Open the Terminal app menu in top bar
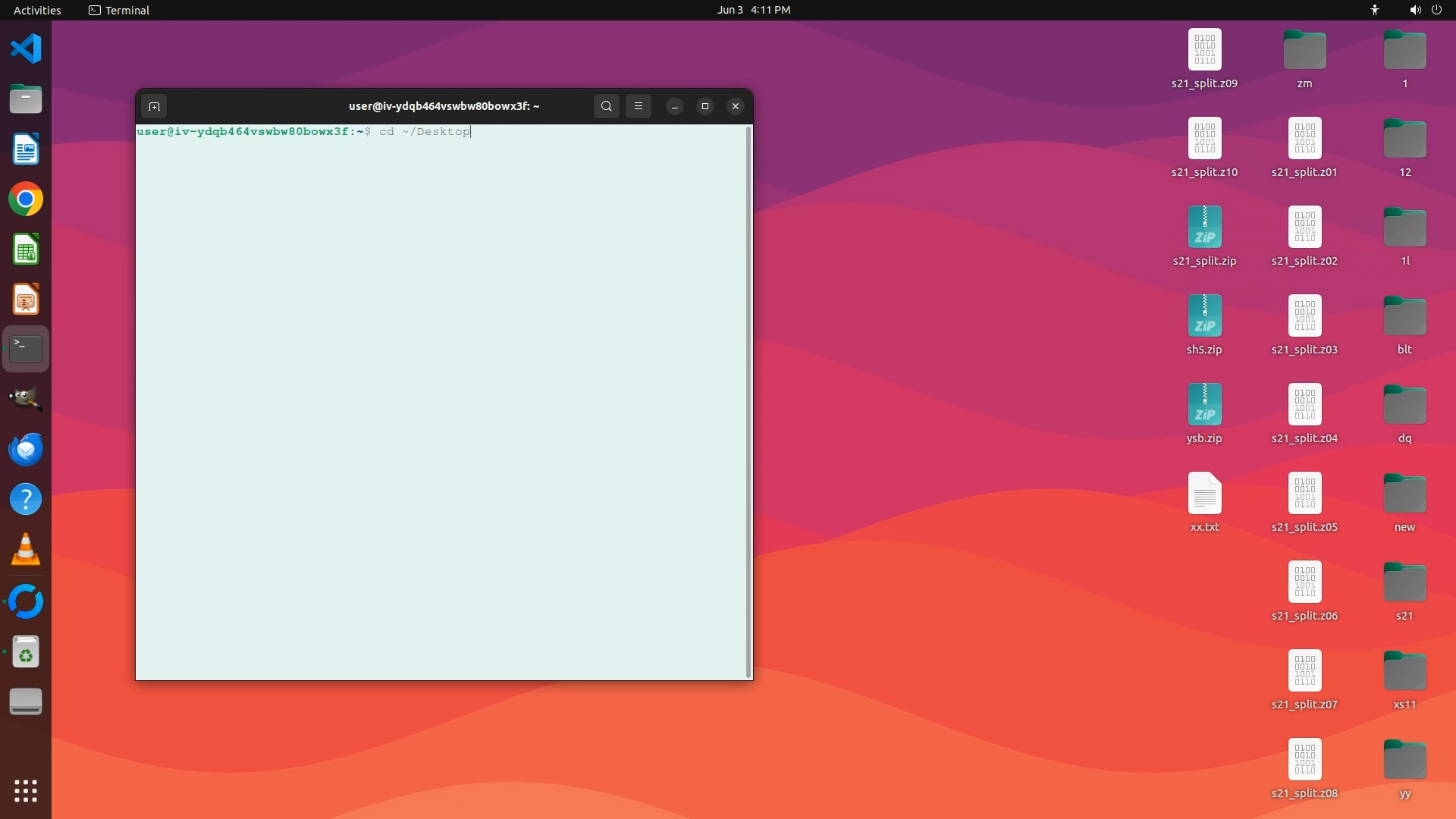Screen dimensions: 1456x819 [119, 10]
